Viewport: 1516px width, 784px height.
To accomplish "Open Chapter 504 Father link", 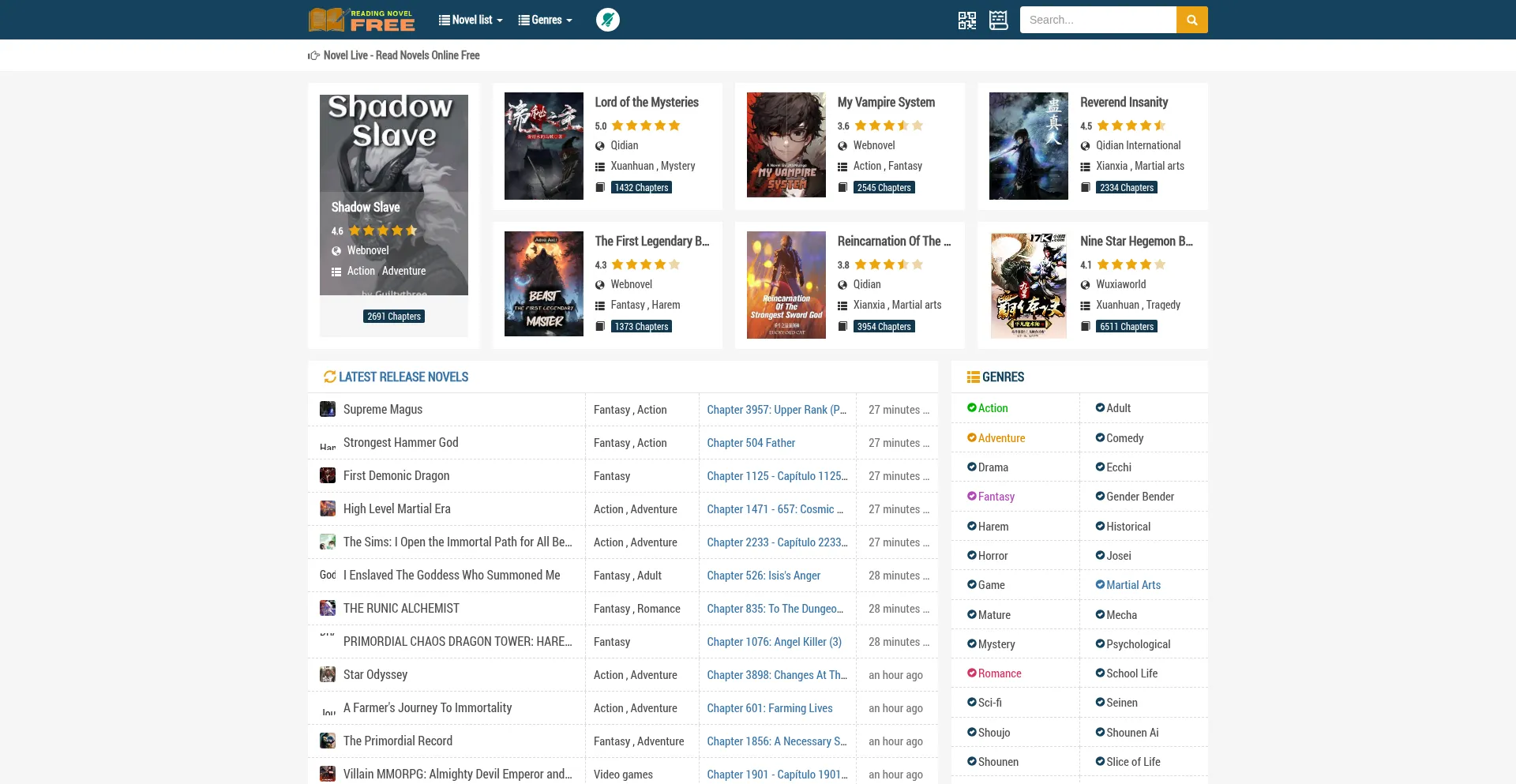I will pos(750,443).
